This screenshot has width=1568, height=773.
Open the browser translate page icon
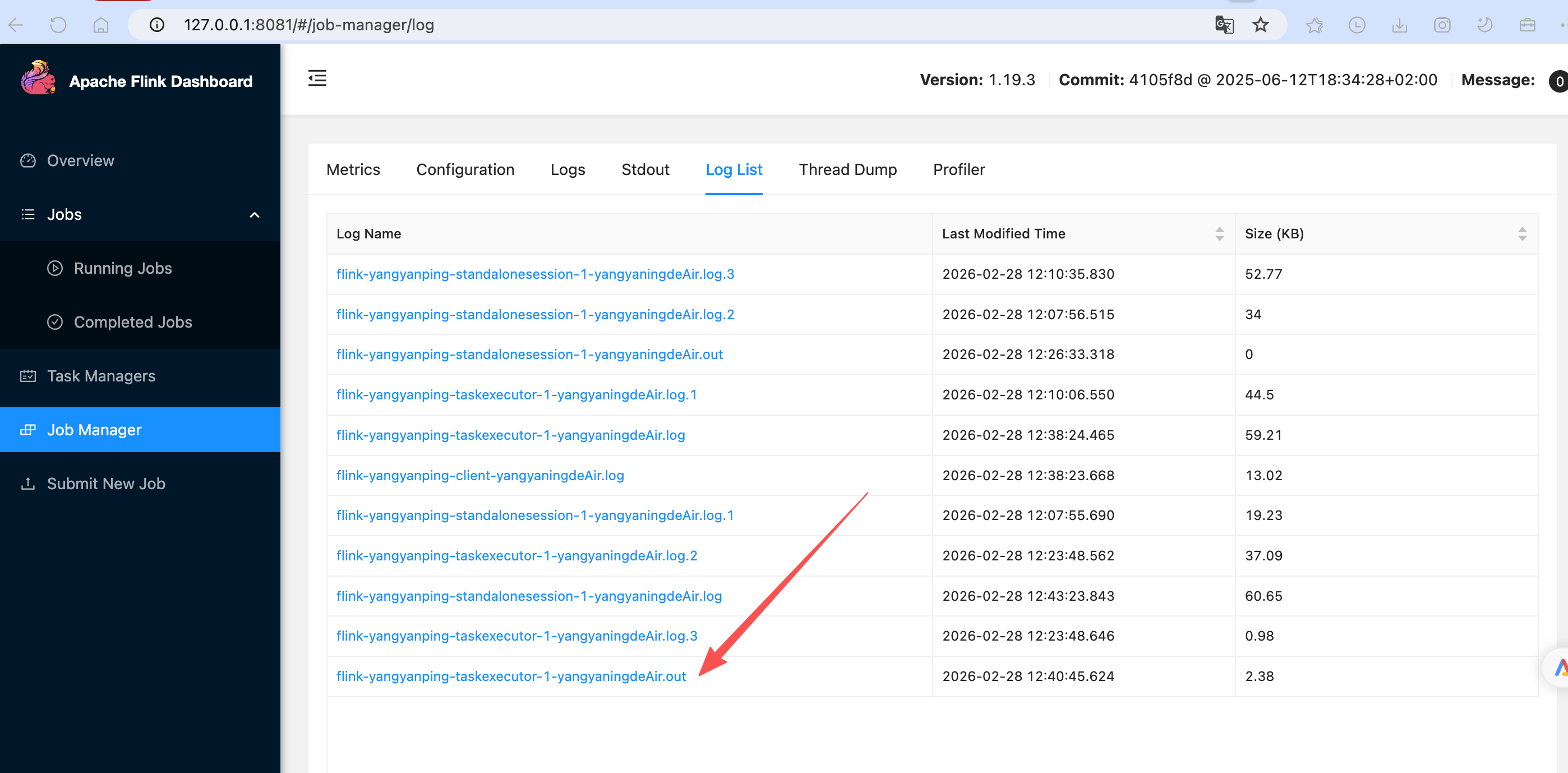pos(1224,25)
